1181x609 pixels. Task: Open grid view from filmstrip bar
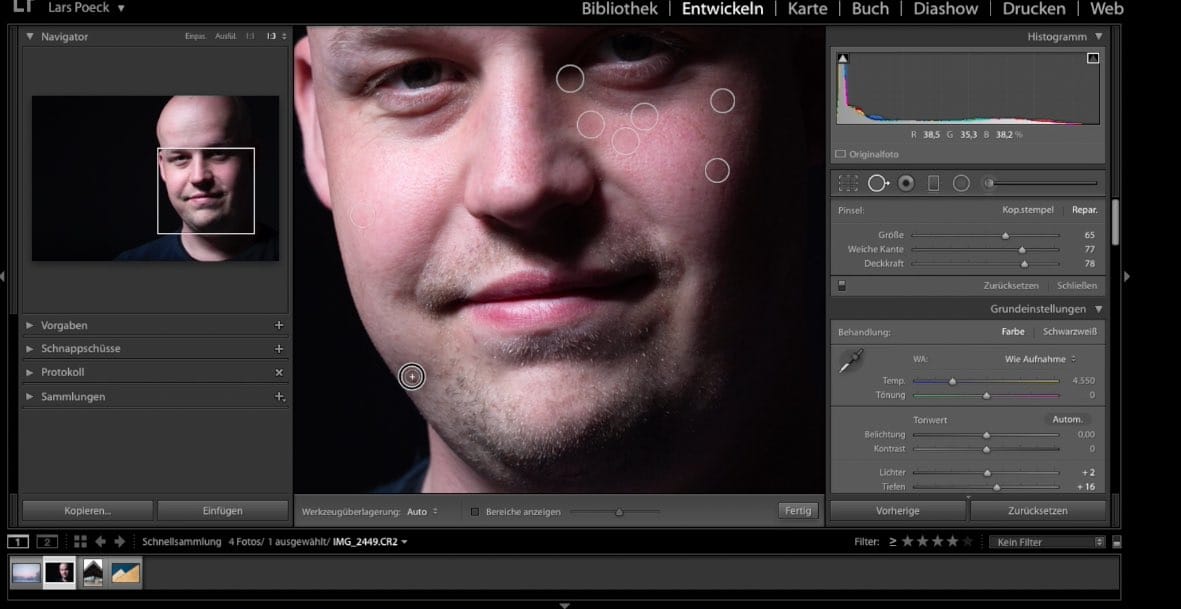coord(80,541)
